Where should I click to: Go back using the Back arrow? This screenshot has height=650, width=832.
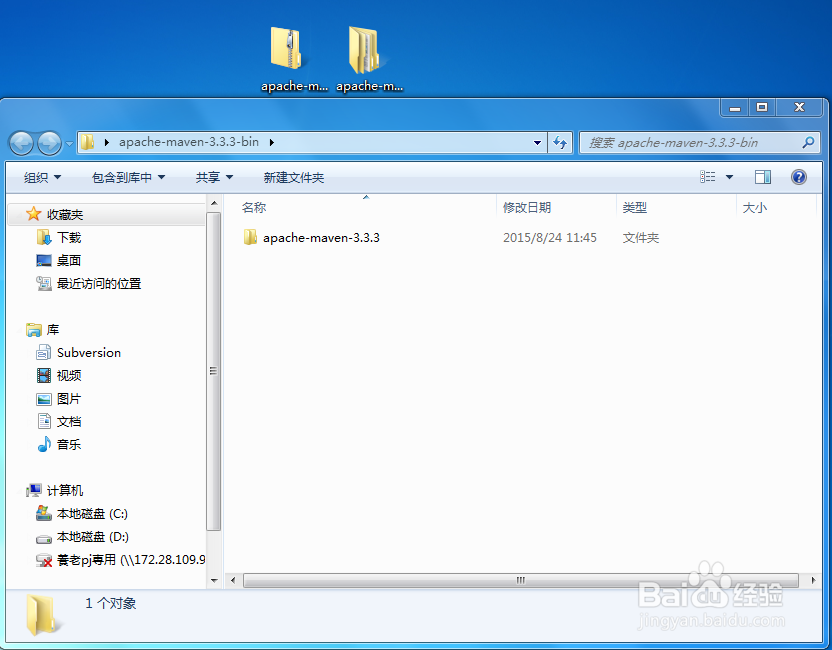click(22, 143)
